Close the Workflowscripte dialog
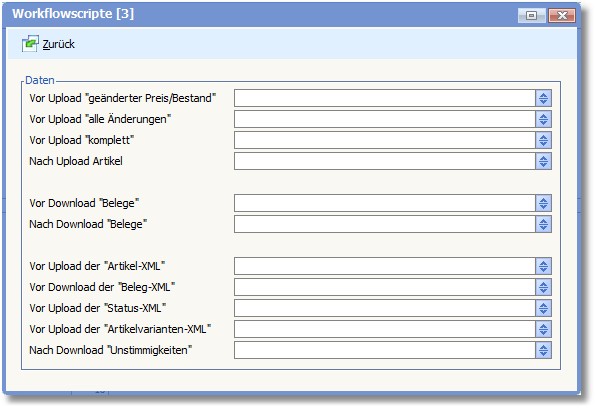Image resolution: width=595 pixels, height=409 pixels. (562, 16)
